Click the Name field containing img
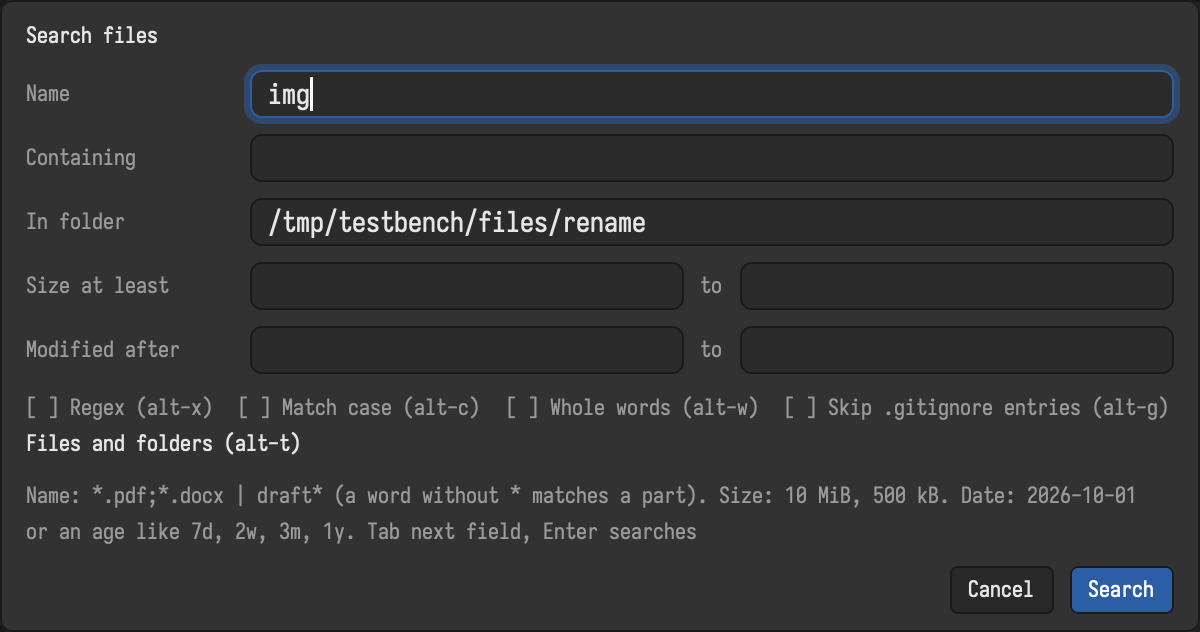The height and width of the screenshot is (632, 1200). [x=711, y=94]
